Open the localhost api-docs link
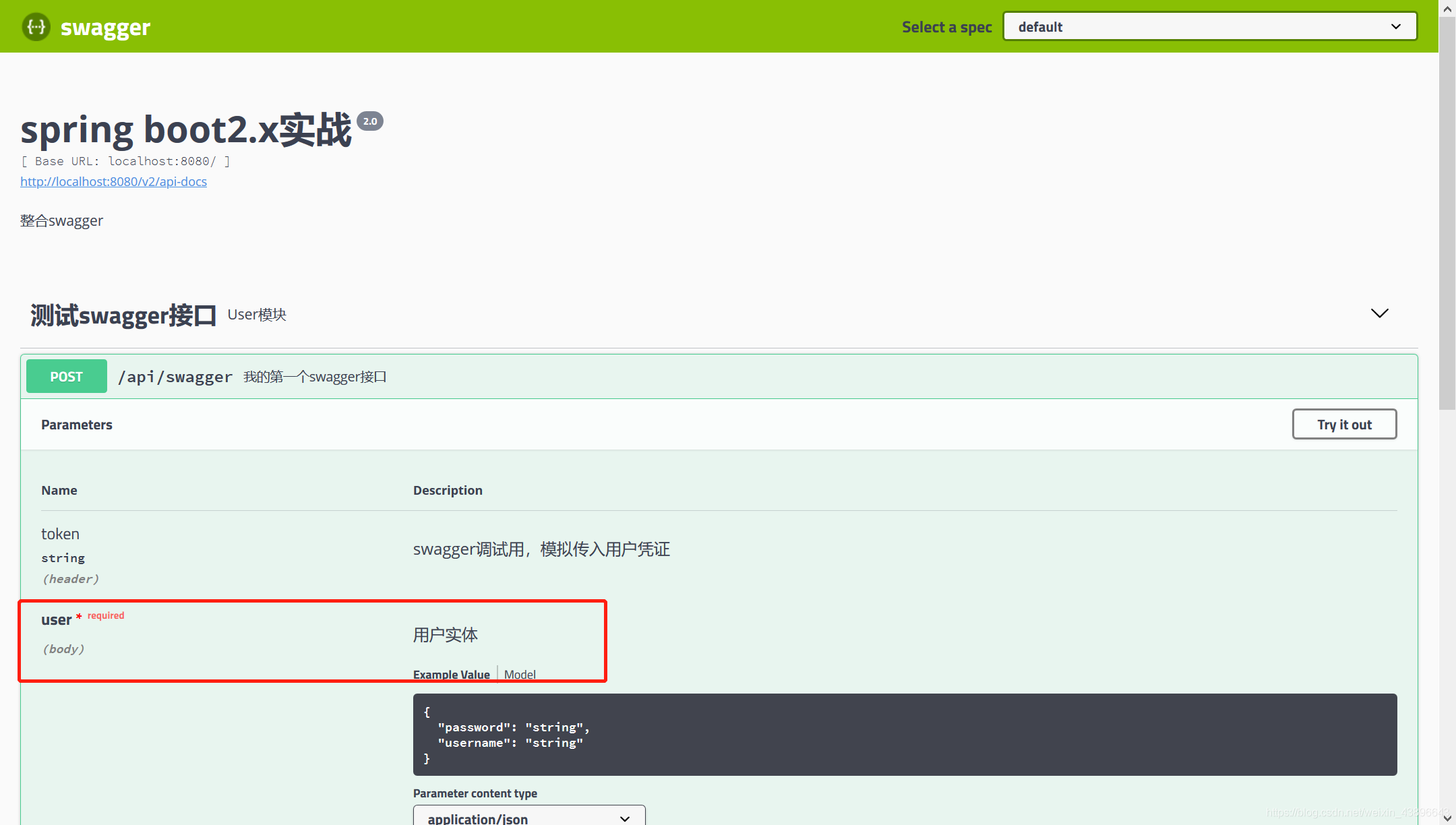This screenshot has width=1456, height=825. (113, 181)
